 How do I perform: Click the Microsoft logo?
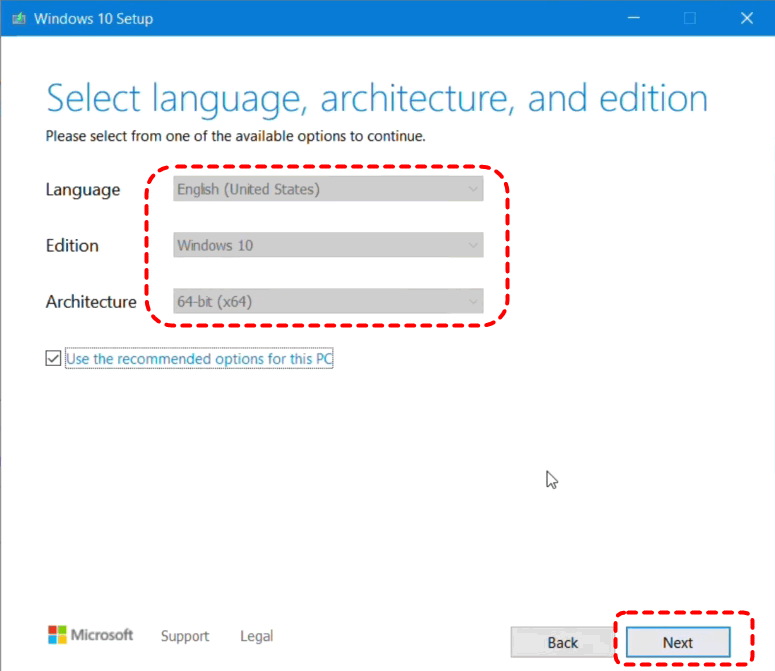pos(90,635)
